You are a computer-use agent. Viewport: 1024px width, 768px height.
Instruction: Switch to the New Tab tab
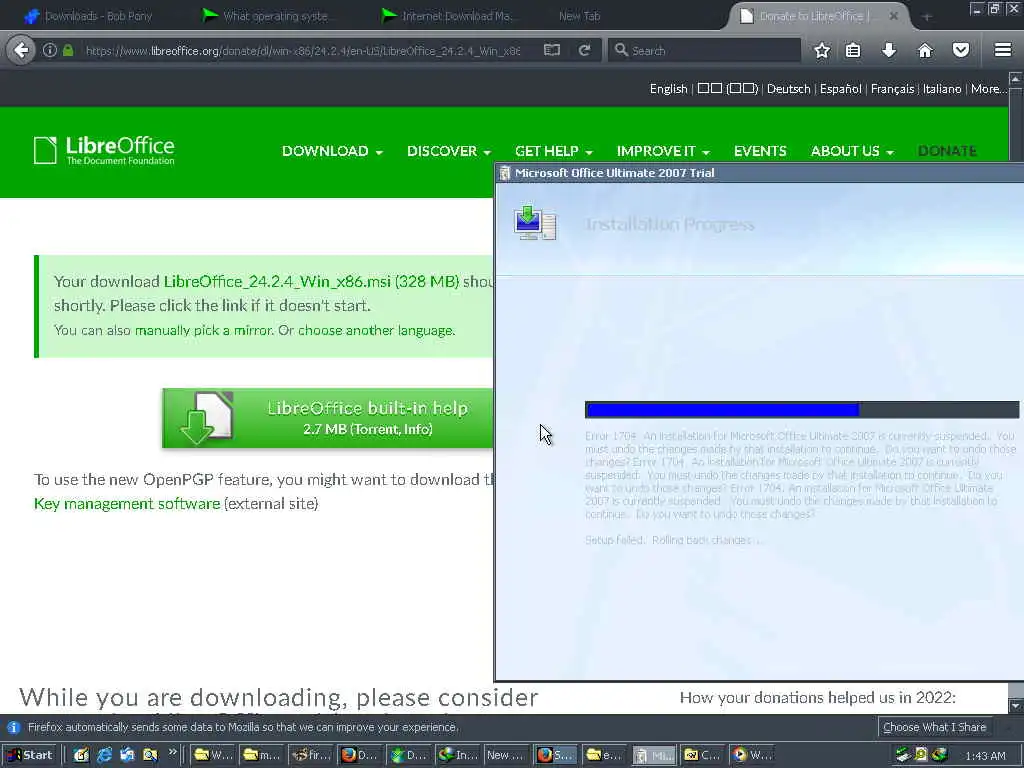(579, 16)
